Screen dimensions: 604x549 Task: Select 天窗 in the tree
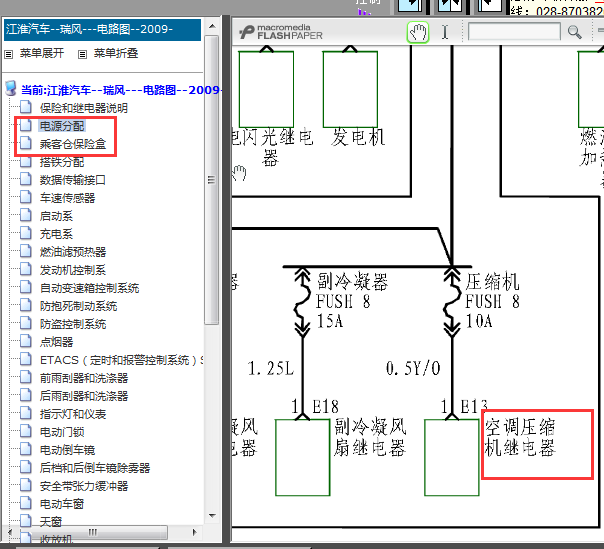point(50,522)
